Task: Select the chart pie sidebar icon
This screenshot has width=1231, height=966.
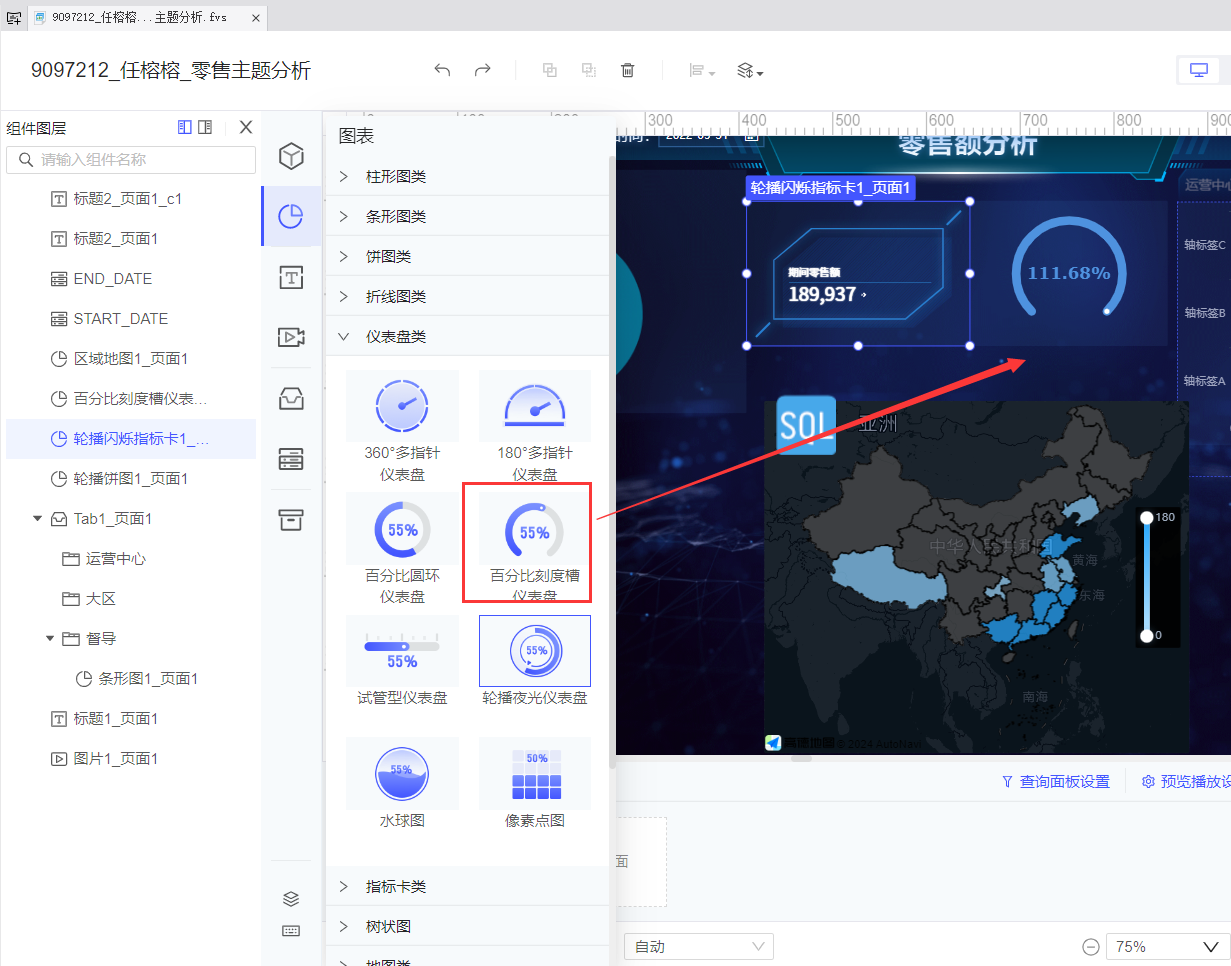Action: coord(291,217)
